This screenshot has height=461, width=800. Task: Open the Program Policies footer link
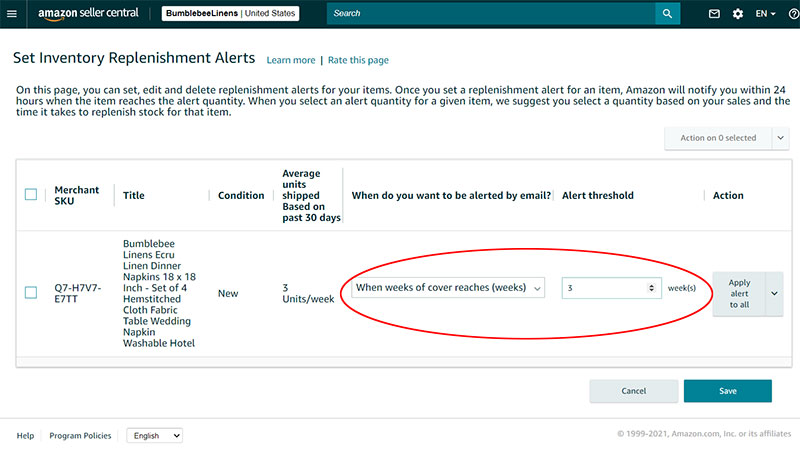click(80, 436)
